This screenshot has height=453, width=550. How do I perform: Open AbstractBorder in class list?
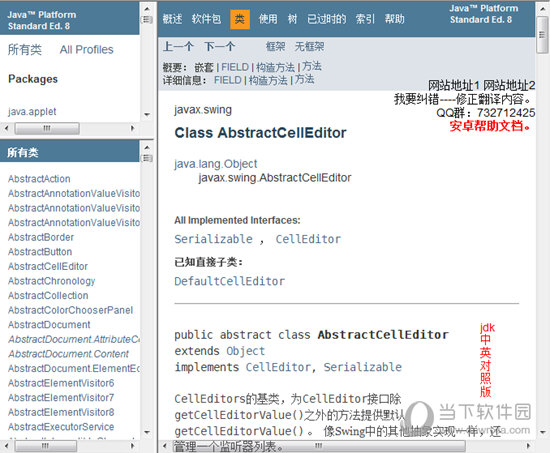pos(41,237)
